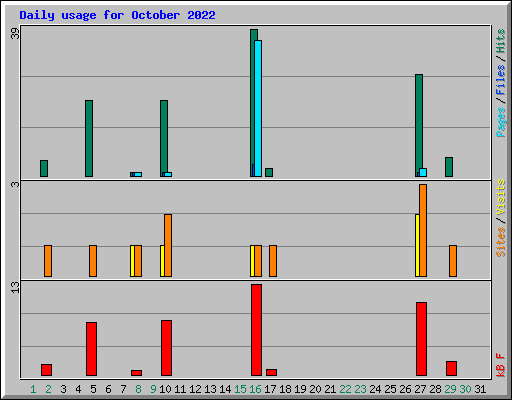
Task: Click the red KB bar for day 16
Action: [x=256, y=330]
